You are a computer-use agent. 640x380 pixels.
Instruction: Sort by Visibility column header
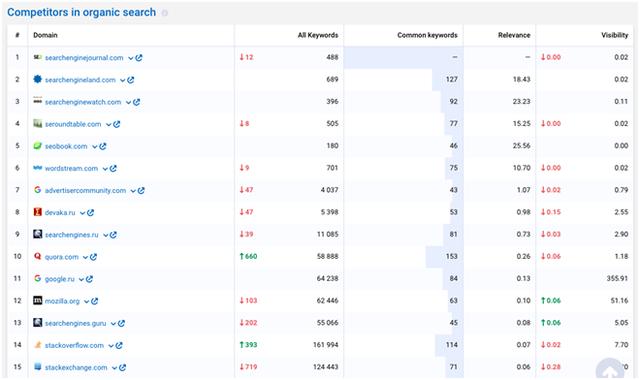pos(615,35)
